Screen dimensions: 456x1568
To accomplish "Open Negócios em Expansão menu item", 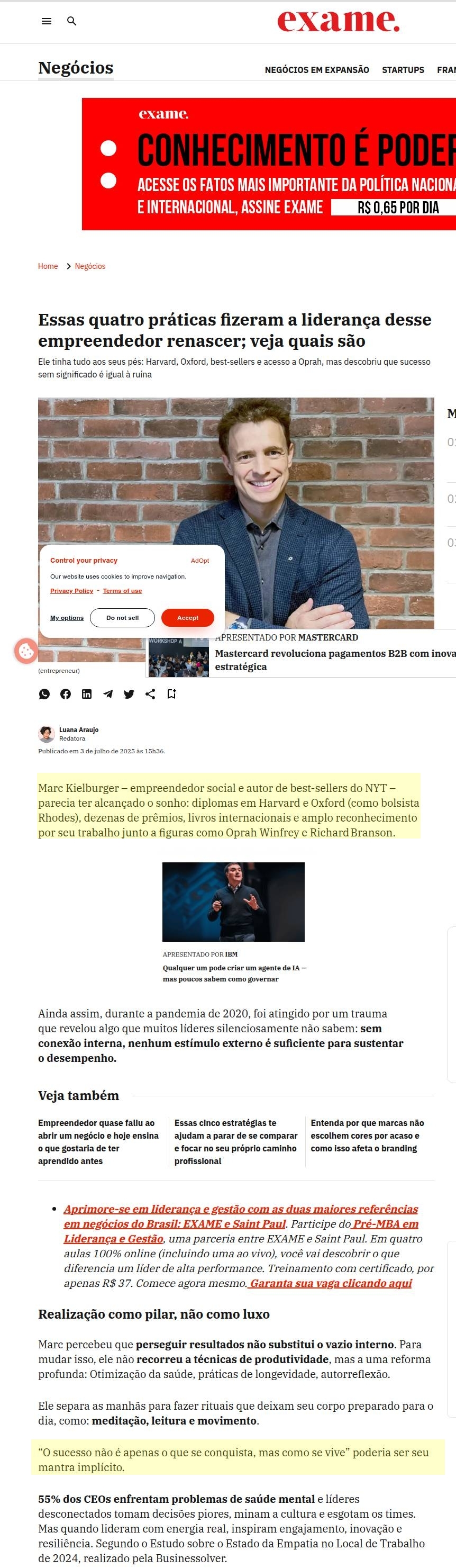I will 317,70.
